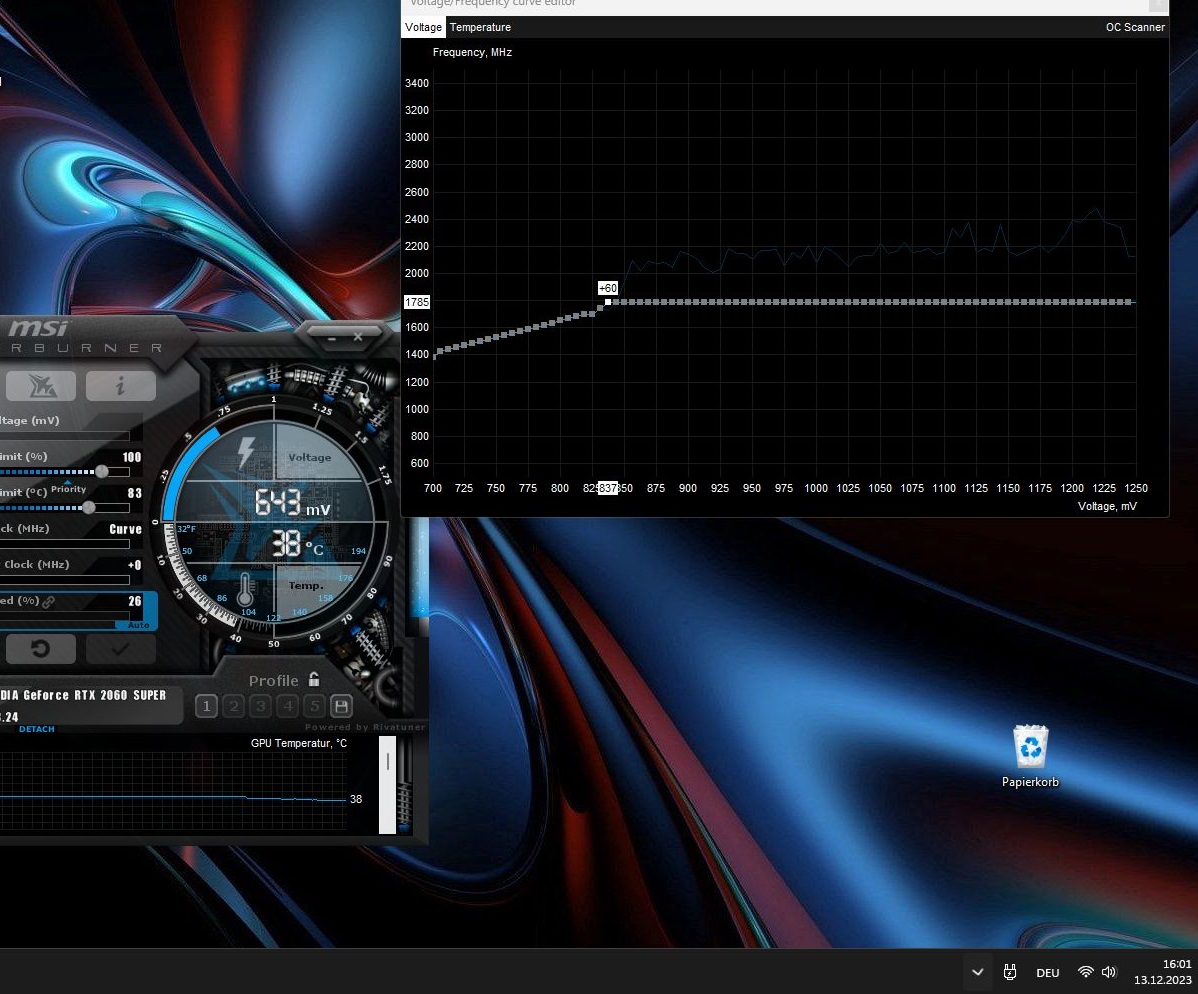Click the save profile floppy disk icon

tap(342, 706)
